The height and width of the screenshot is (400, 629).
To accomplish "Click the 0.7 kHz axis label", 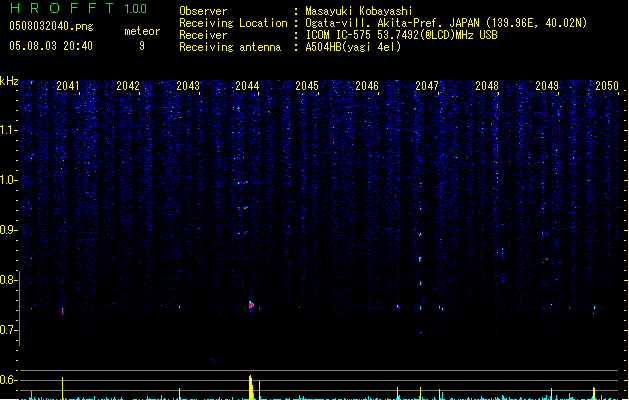I will coord(8,330).
